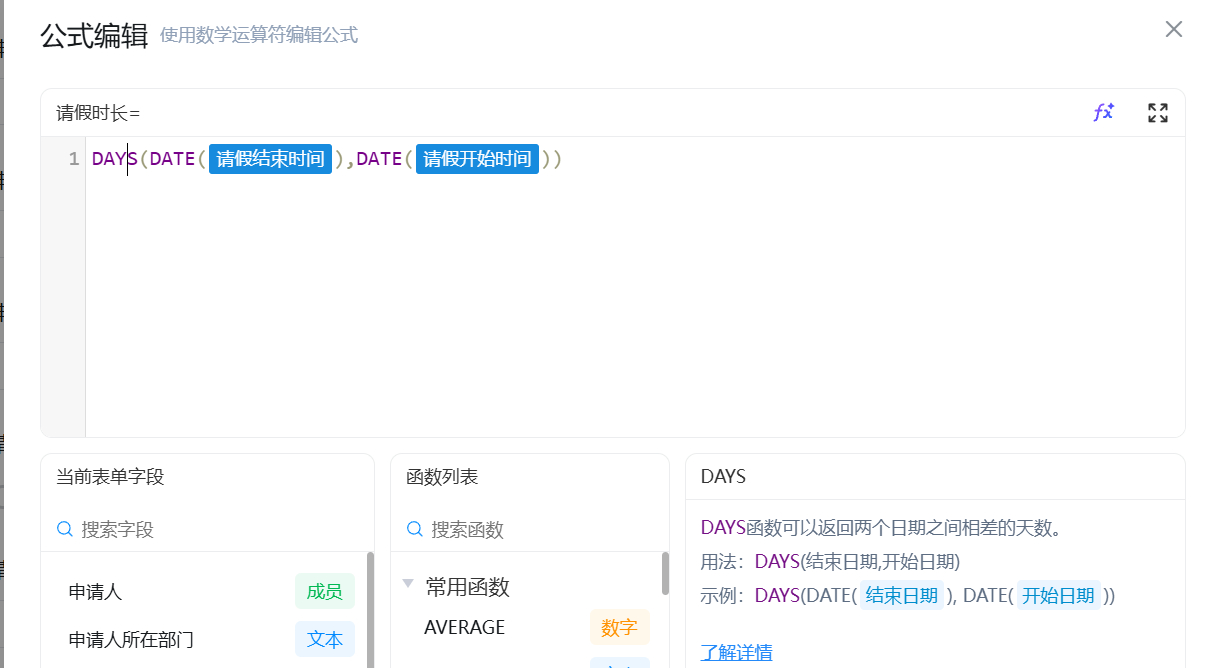Open the 了解详情 link
The height and width of the screenshot is (668, 1209).
(x=736, y=652)
